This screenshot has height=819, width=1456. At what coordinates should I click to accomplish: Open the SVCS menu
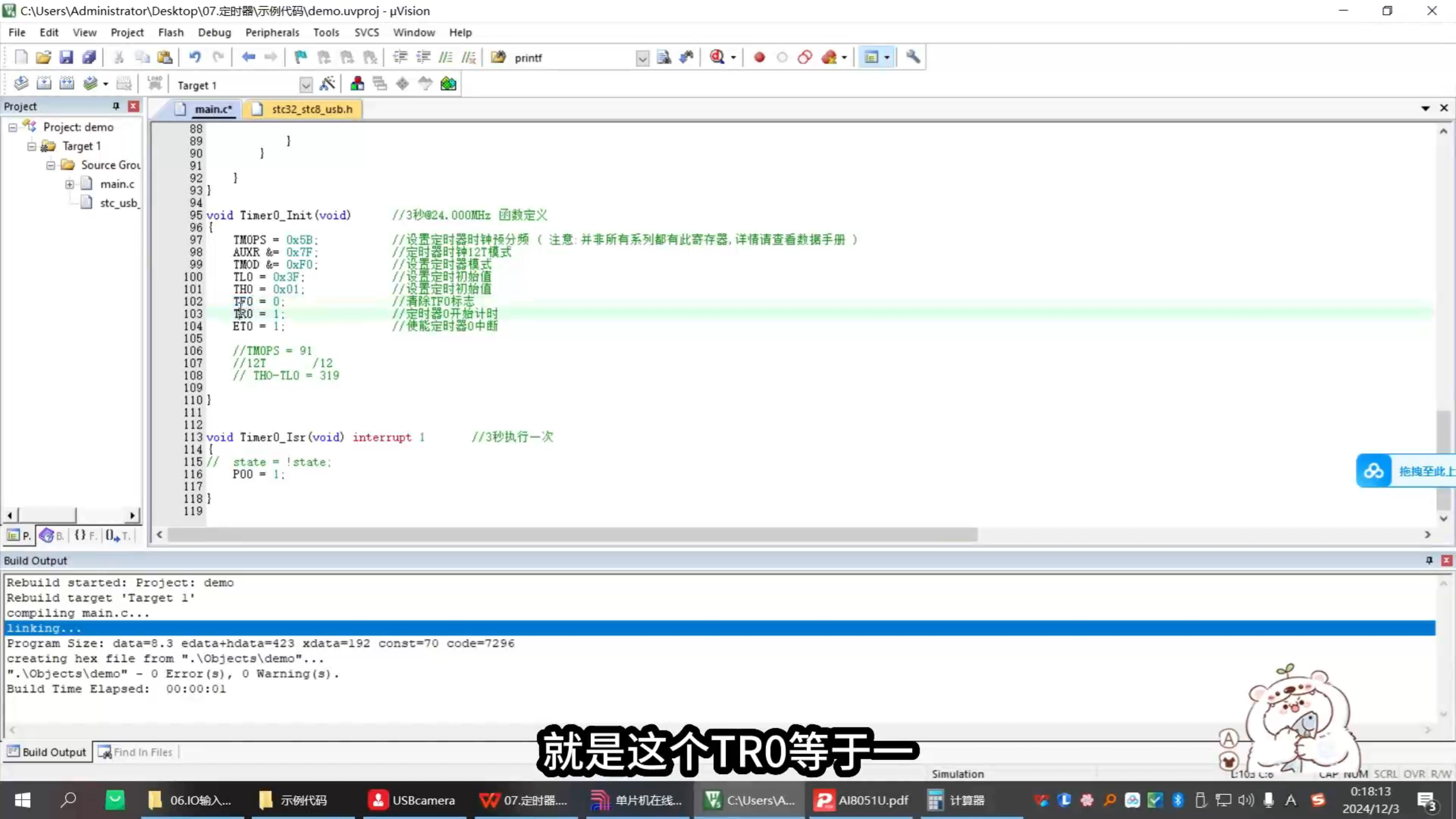click(x=367, y=32)
